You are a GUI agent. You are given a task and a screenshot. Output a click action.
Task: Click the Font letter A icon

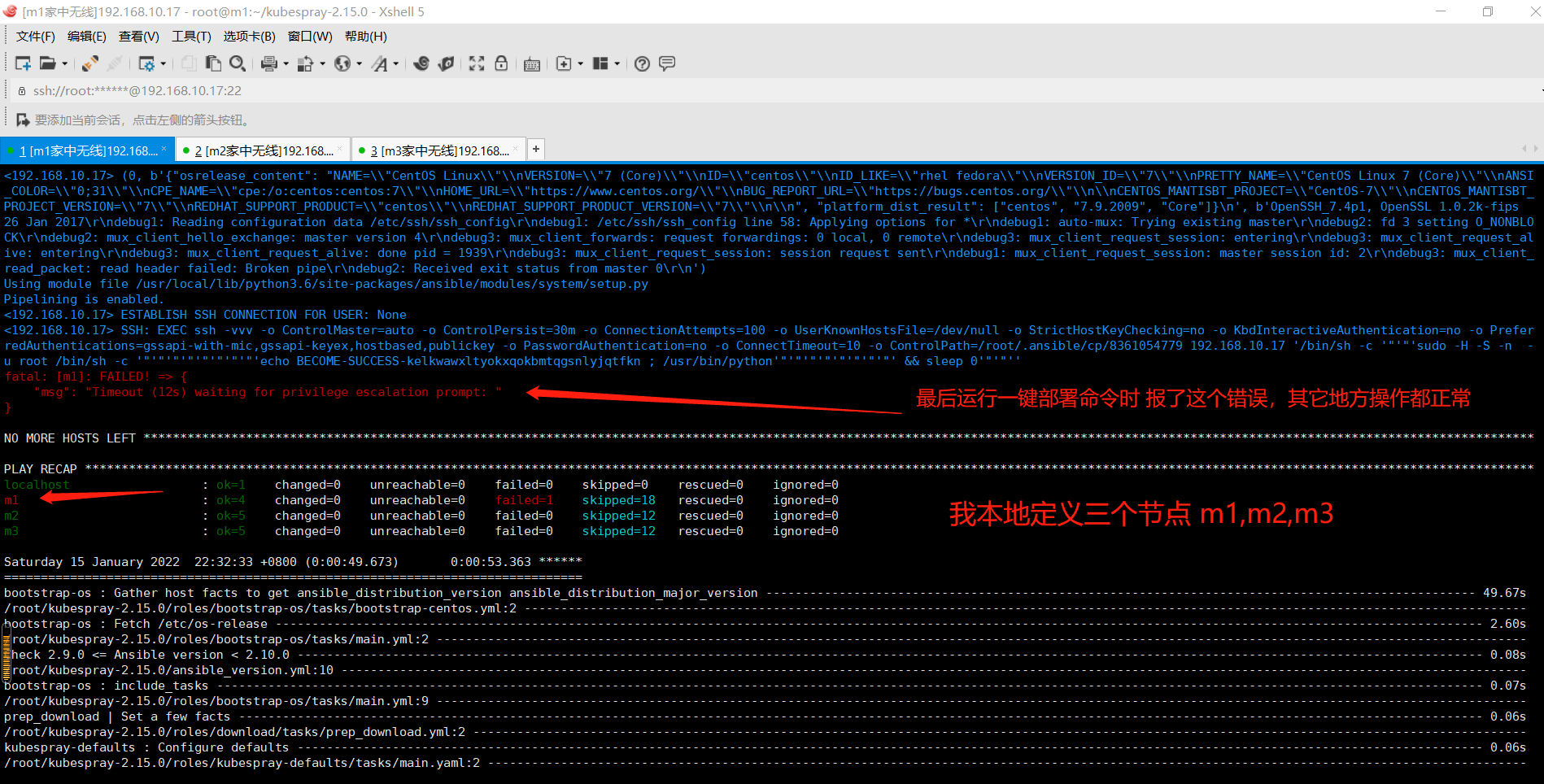[380, 63]
